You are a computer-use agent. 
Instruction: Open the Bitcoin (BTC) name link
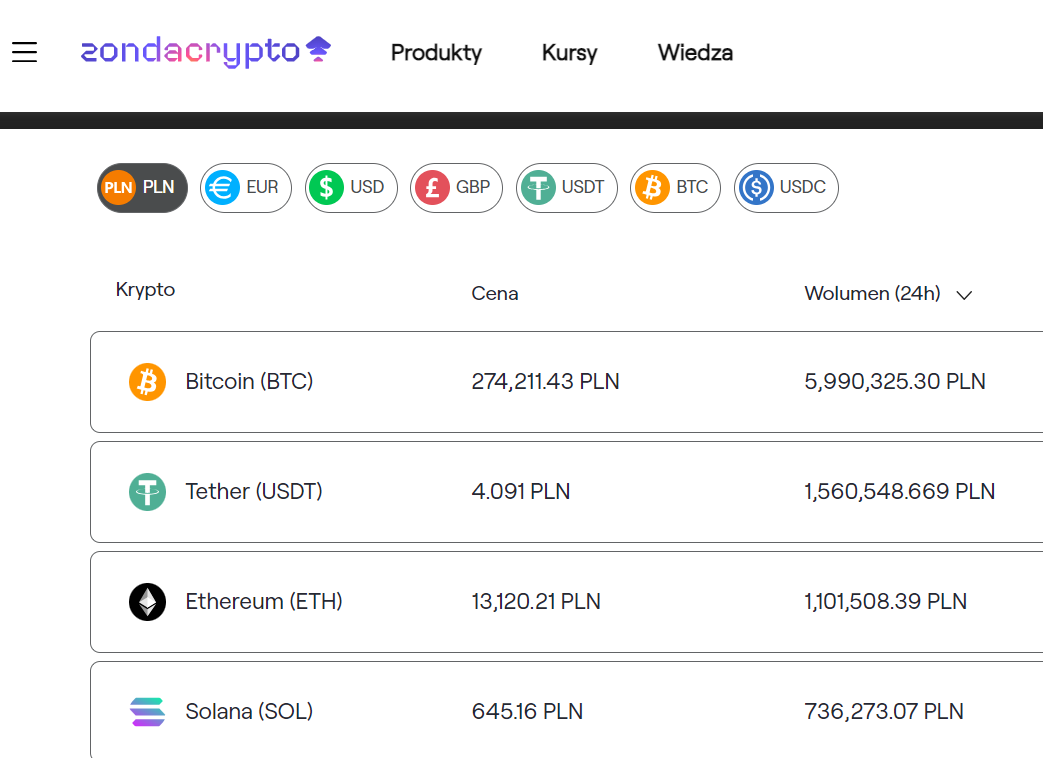(x=249, y=382)
